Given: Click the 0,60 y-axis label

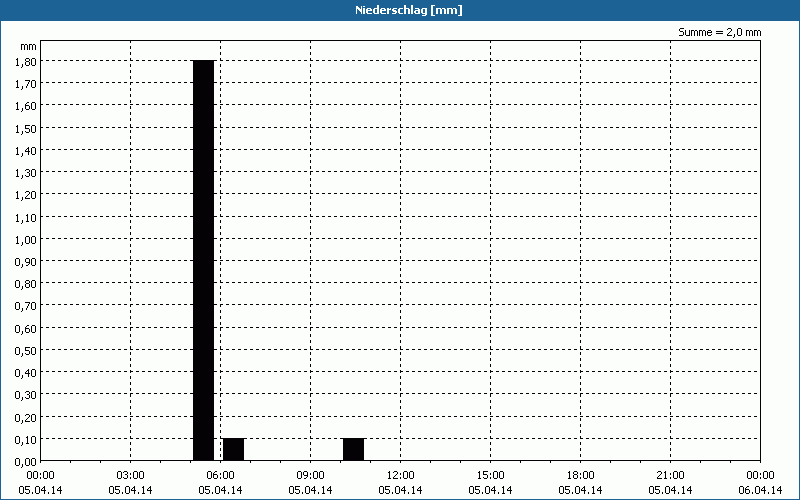Looking at the screenshot, I should 26,329.
